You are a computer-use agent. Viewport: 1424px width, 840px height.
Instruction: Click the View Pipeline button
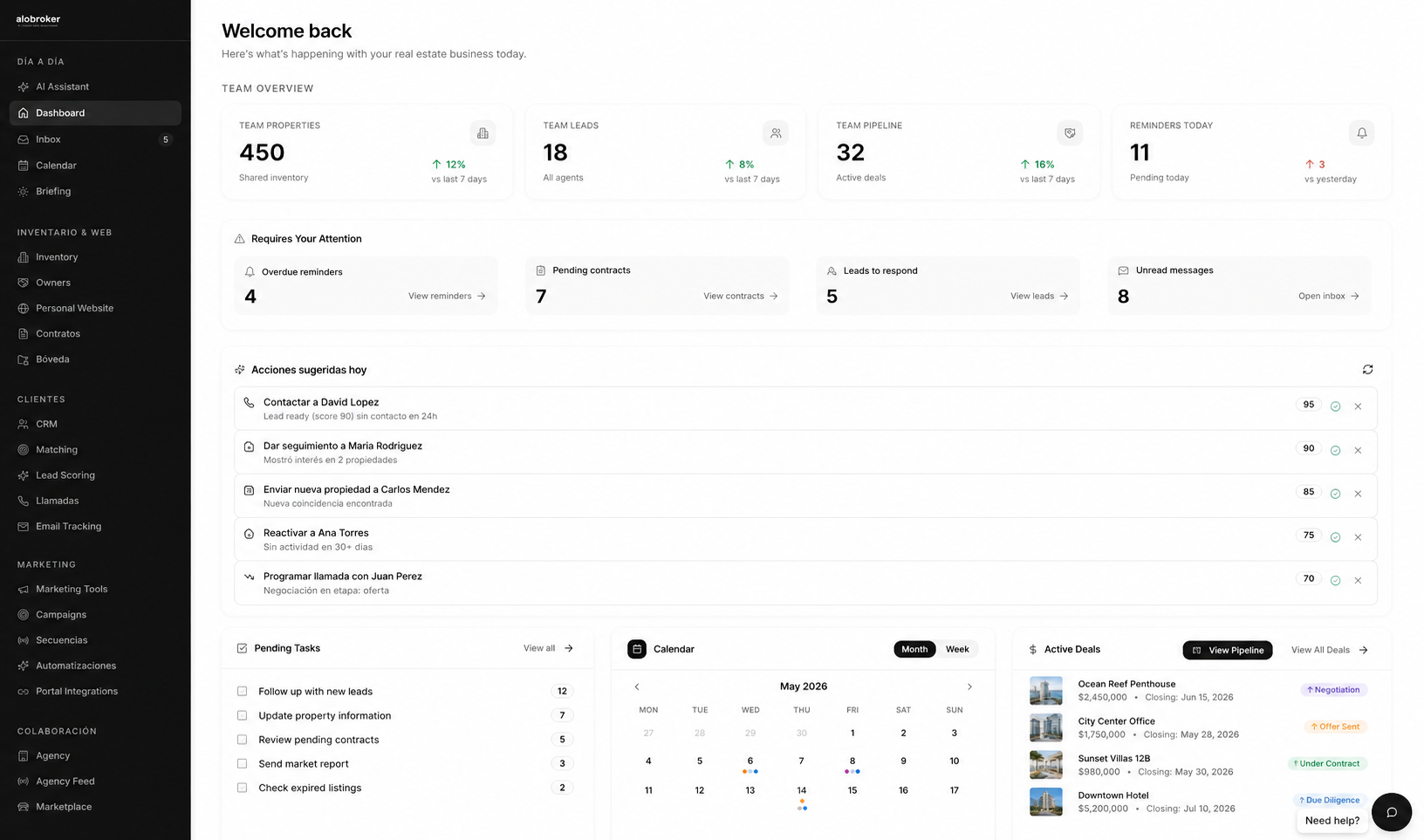point(1228,650)
